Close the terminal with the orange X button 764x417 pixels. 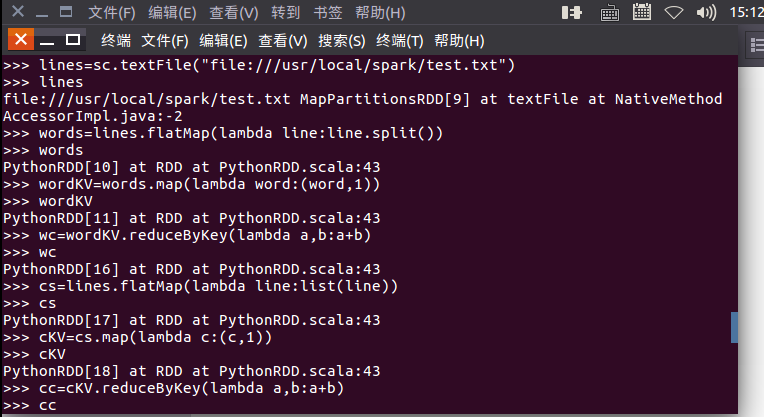[x=17, y=40]
